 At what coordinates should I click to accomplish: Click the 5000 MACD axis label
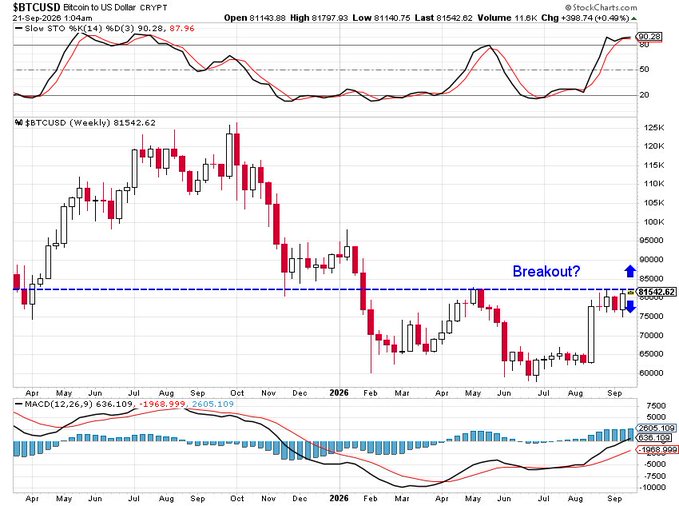(x=656, y=417)
